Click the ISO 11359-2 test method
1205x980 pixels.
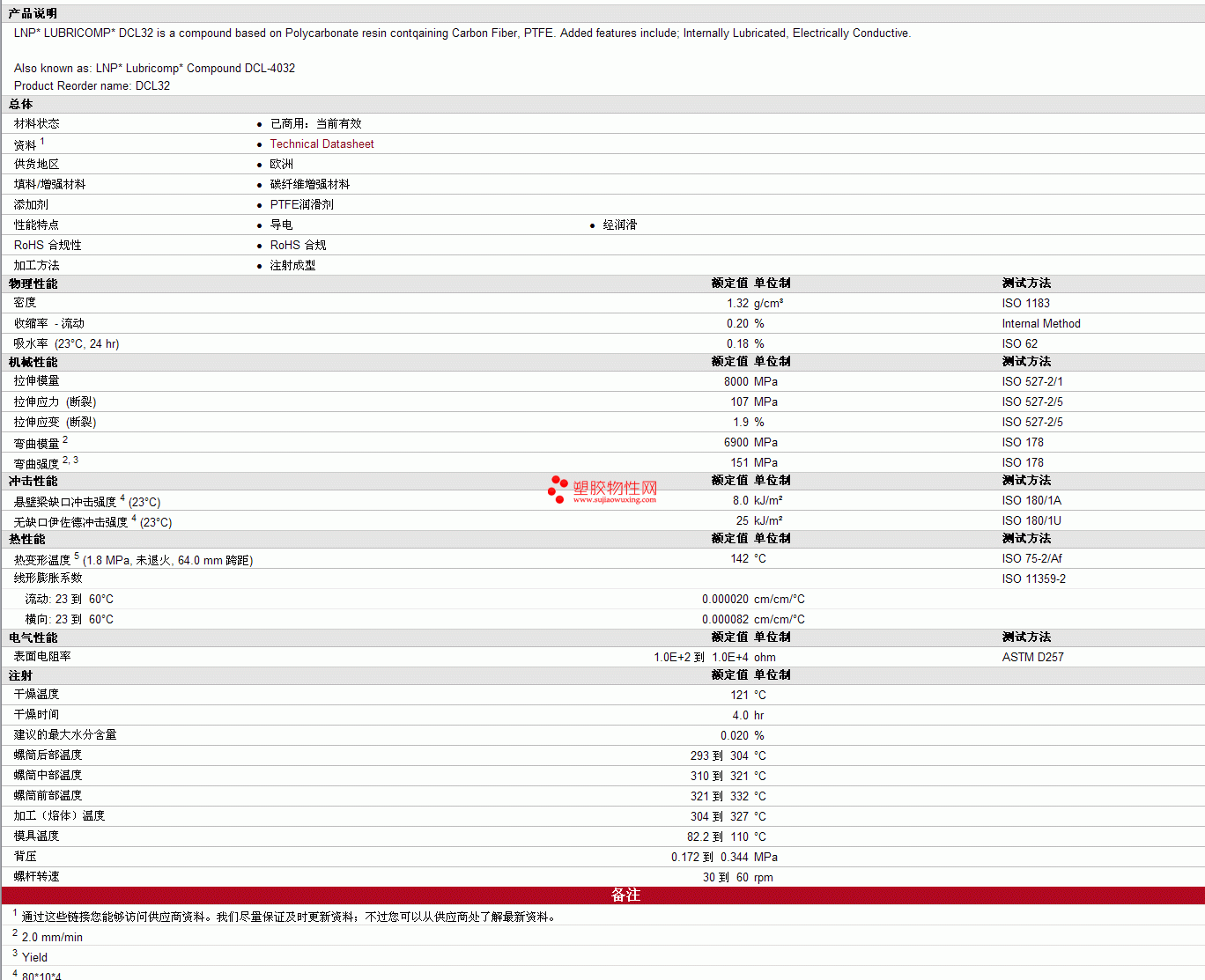1034,578
